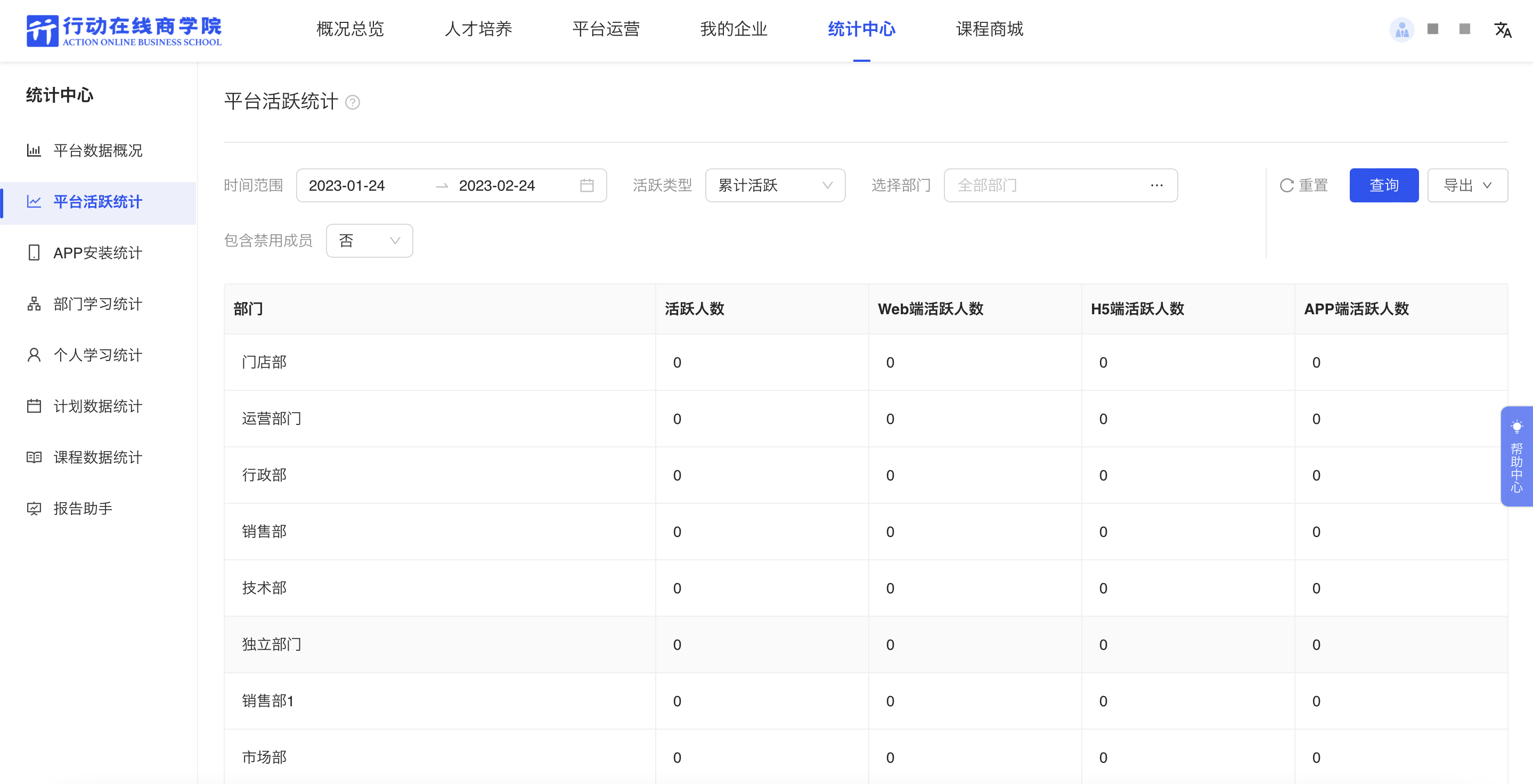Screen dimensions: 1533x784
Task: Click the first gray square icon in header
Action: point(1432,29)
